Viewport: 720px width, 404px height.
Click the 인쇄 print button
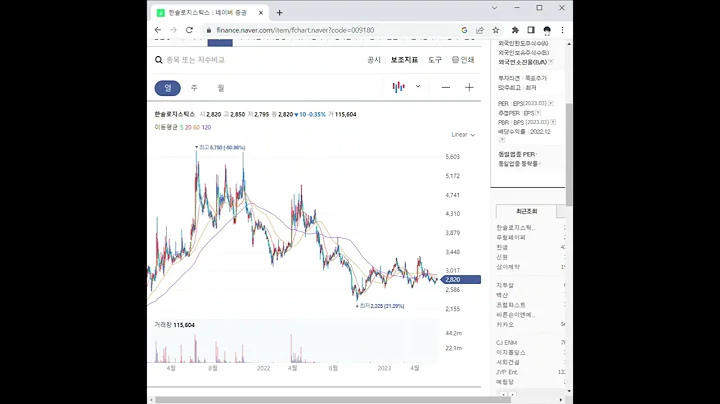pos(463,60)
